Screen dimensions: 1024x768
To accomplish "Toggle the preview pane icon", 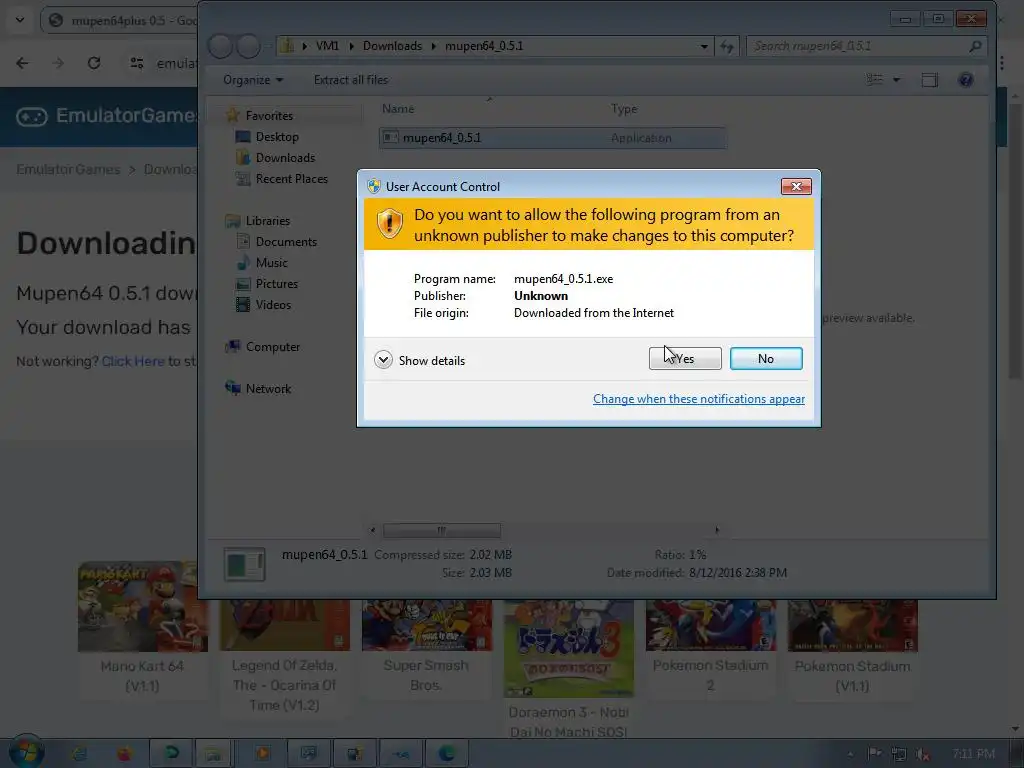I will click(929, 80).
